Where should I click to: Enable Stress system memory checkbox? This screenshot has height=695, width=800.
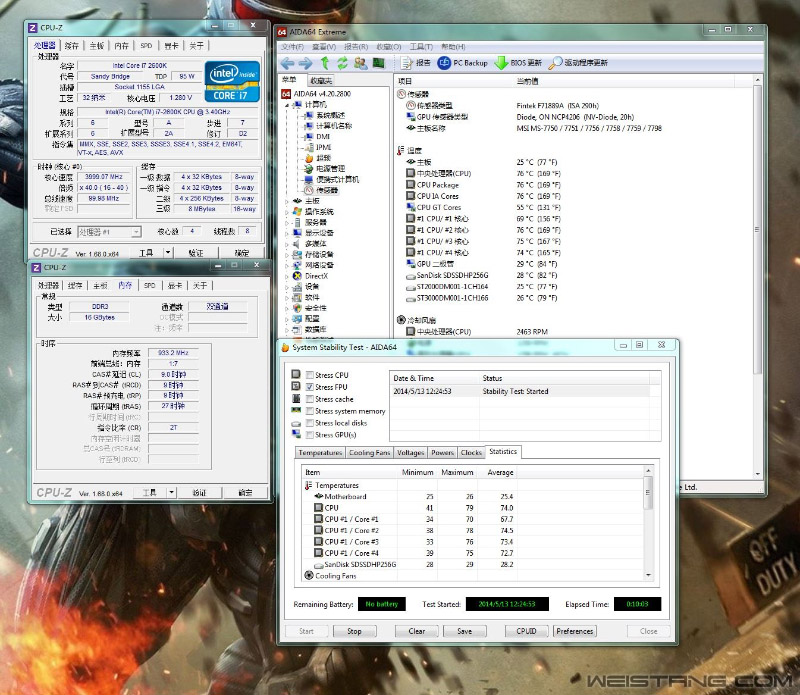pyautogui.click(x=309, y=411)
